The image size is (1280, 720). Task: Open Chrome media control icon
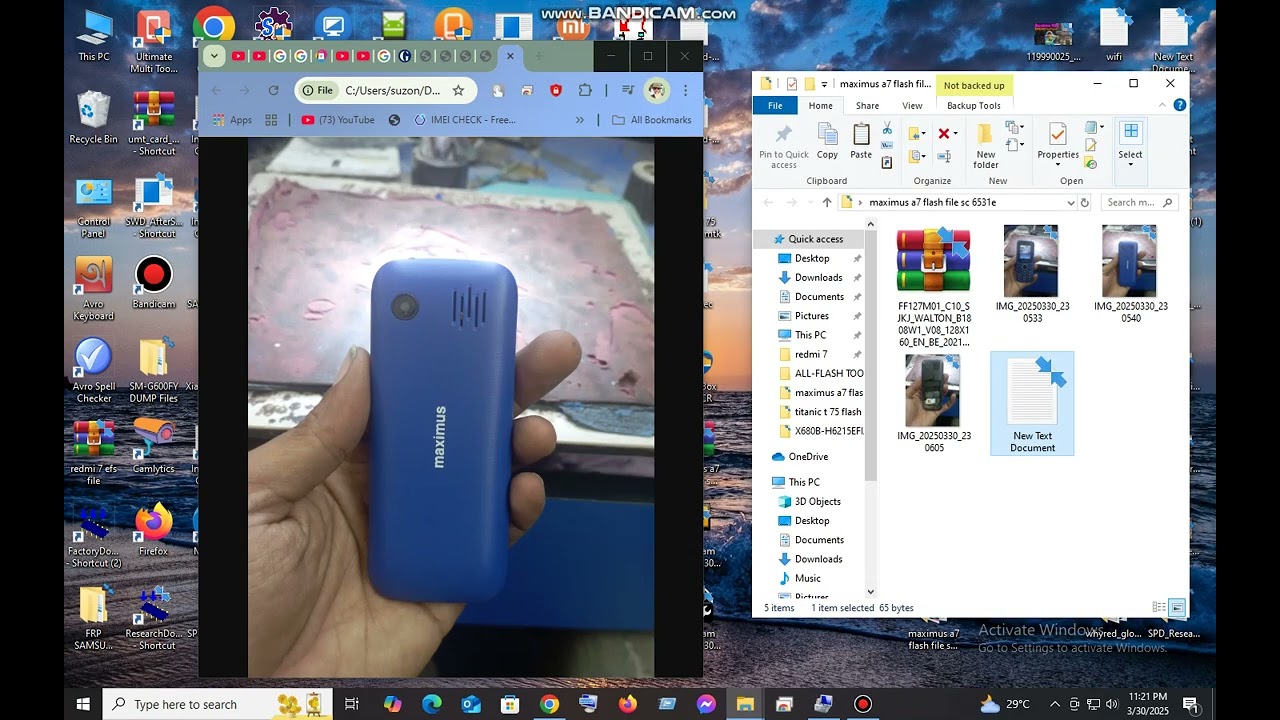coord(627,90)
